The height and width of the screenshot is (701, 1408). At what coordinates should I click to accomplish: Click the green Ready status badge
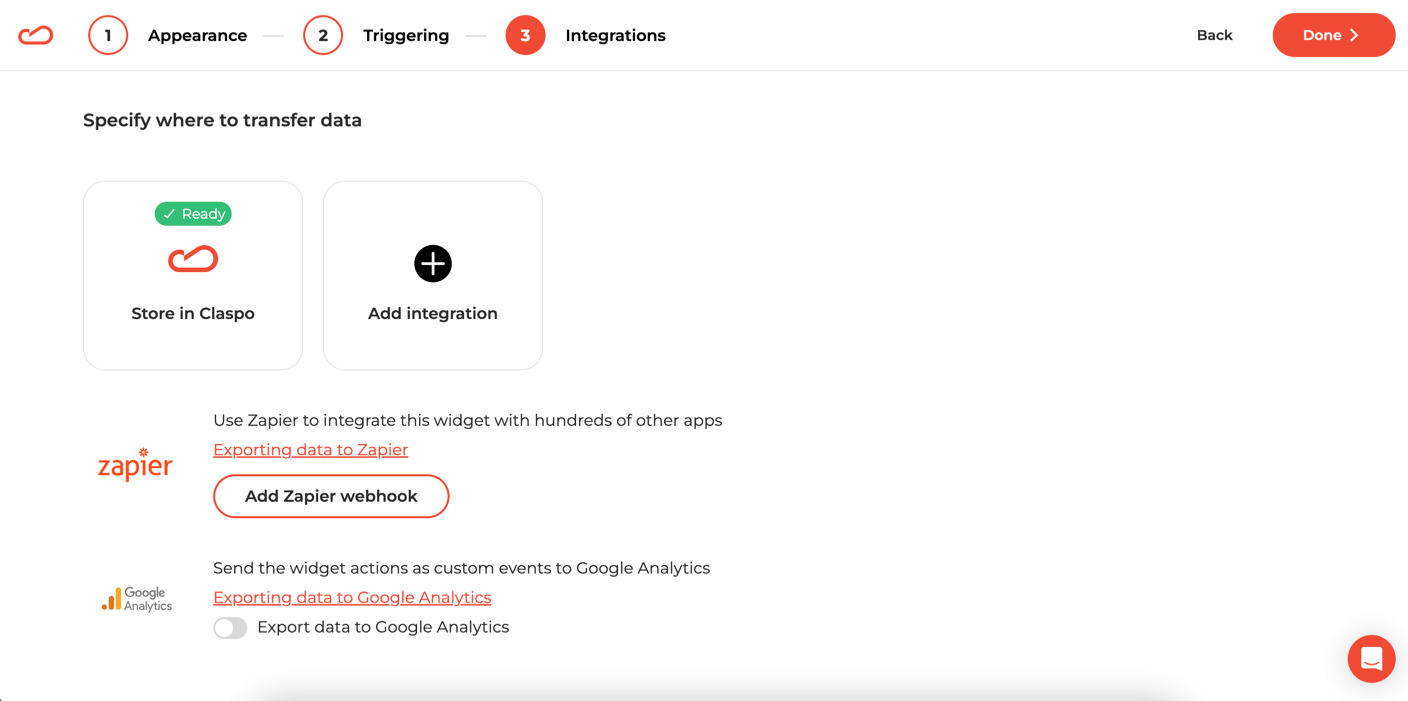(x=193, y=214)
